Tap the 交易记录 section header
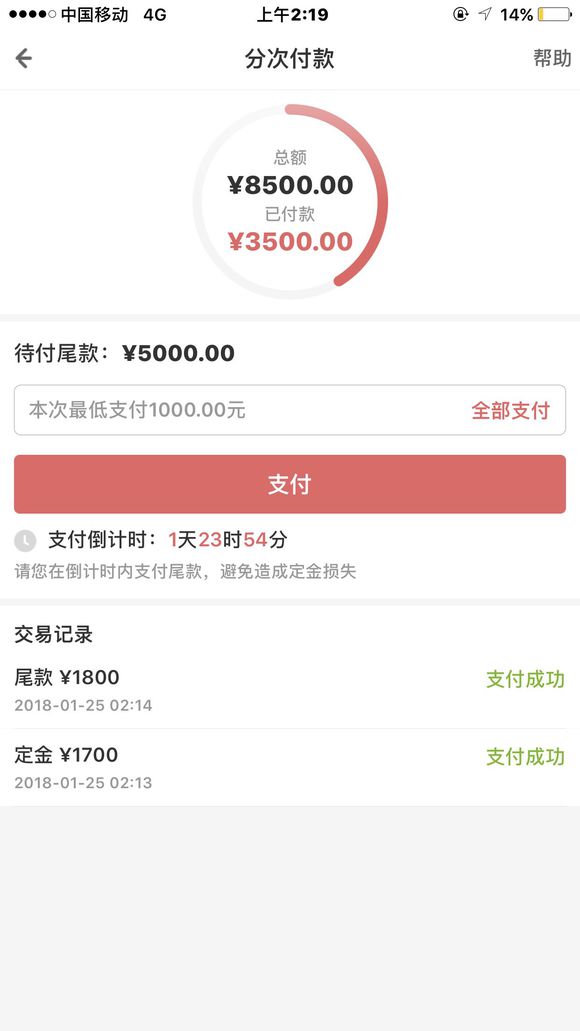Screen dimensions: 580x1031 click(54, 635)
